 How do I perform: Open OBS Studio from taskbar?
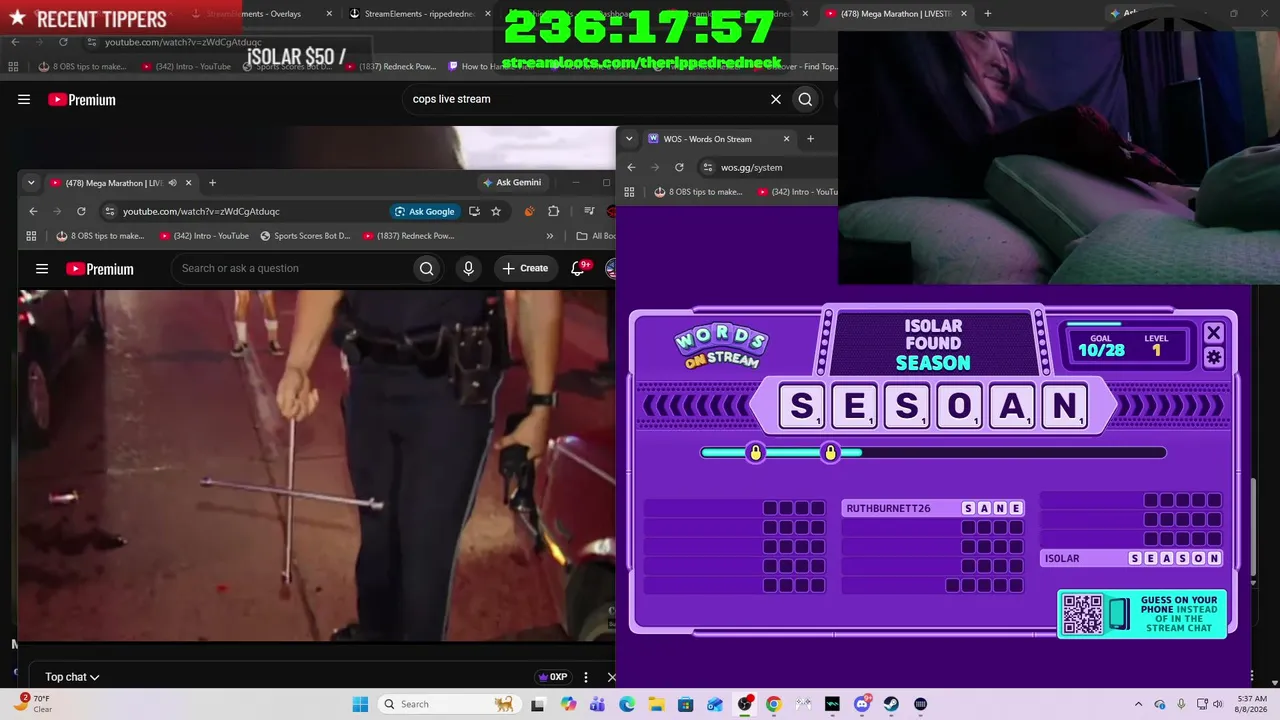pyautogui.click(x=745, y=704)
